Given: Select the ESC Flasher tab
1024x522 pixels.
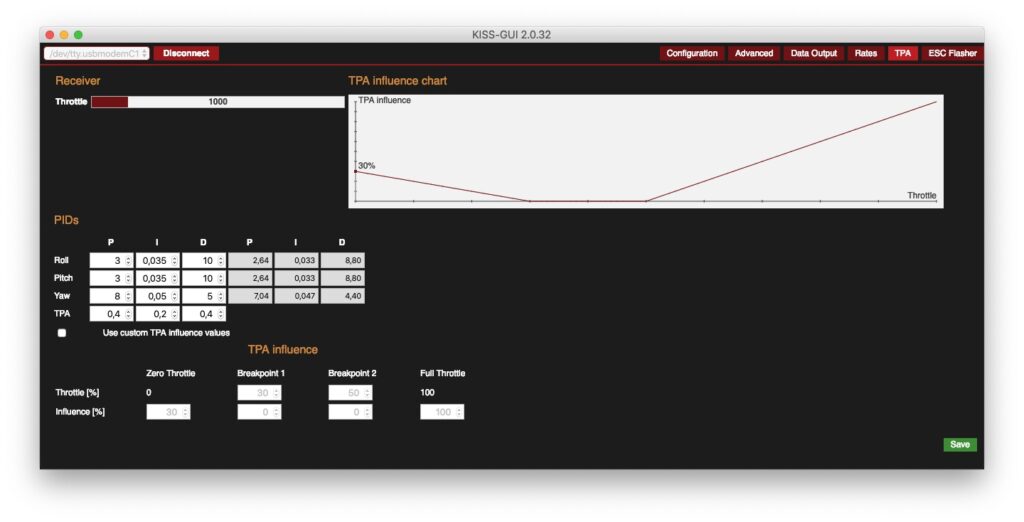Looking at the screenshot, I should click(952, 53).
